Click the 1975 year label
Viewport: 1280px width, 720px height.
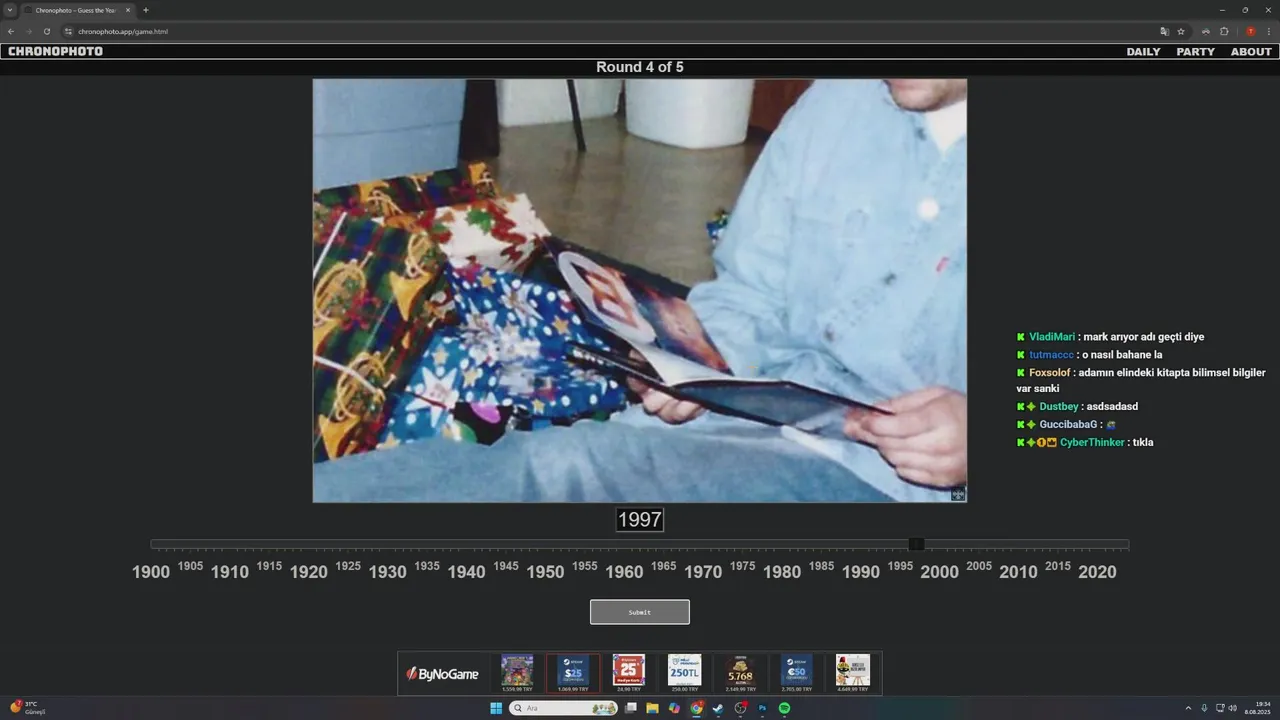tap(742, 566)
